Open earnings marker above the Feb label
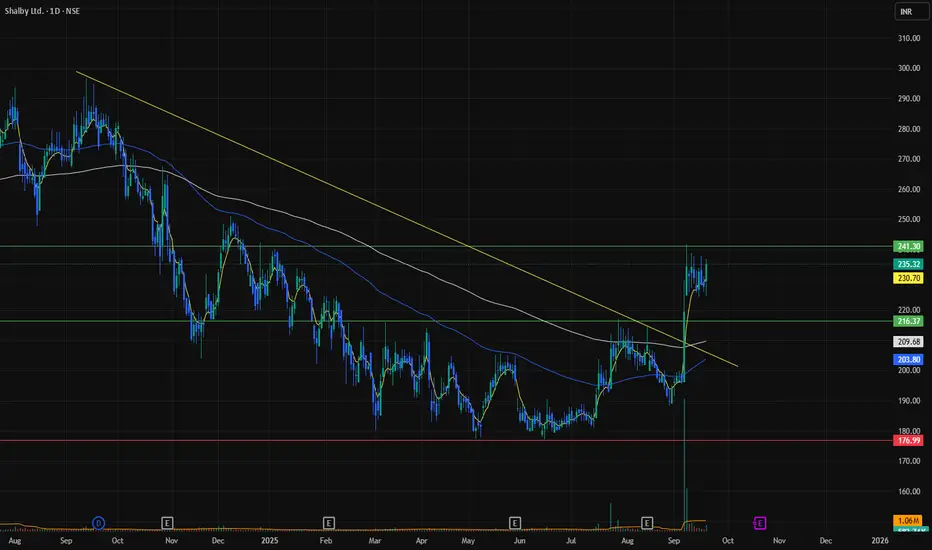Screen dimensions: 932x550 [x=329, y=523]
